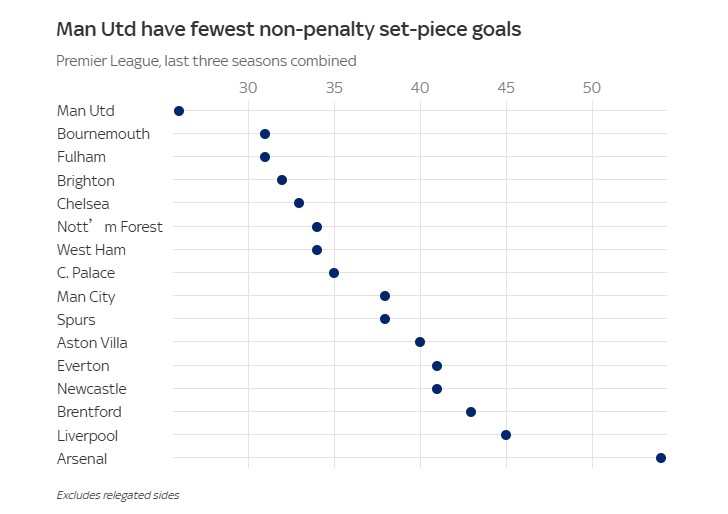Click the chart title about Man Utd
Viewport: 728px width, 514px height.
(288, 29)
